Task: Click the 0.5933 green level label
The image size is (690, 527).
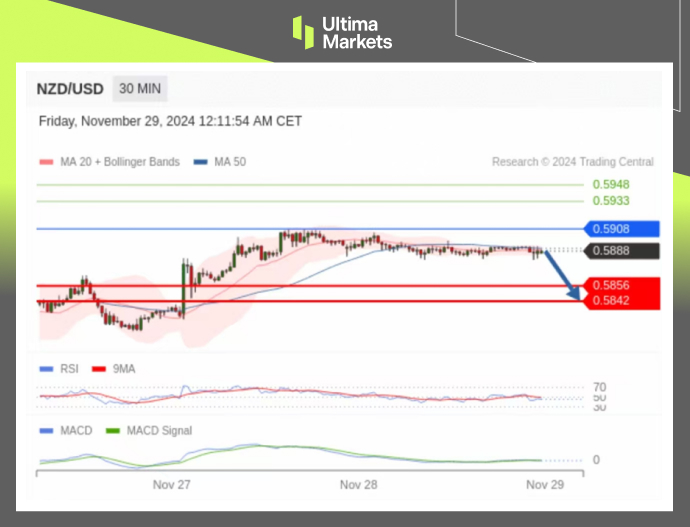Action: tap(610, 201)
